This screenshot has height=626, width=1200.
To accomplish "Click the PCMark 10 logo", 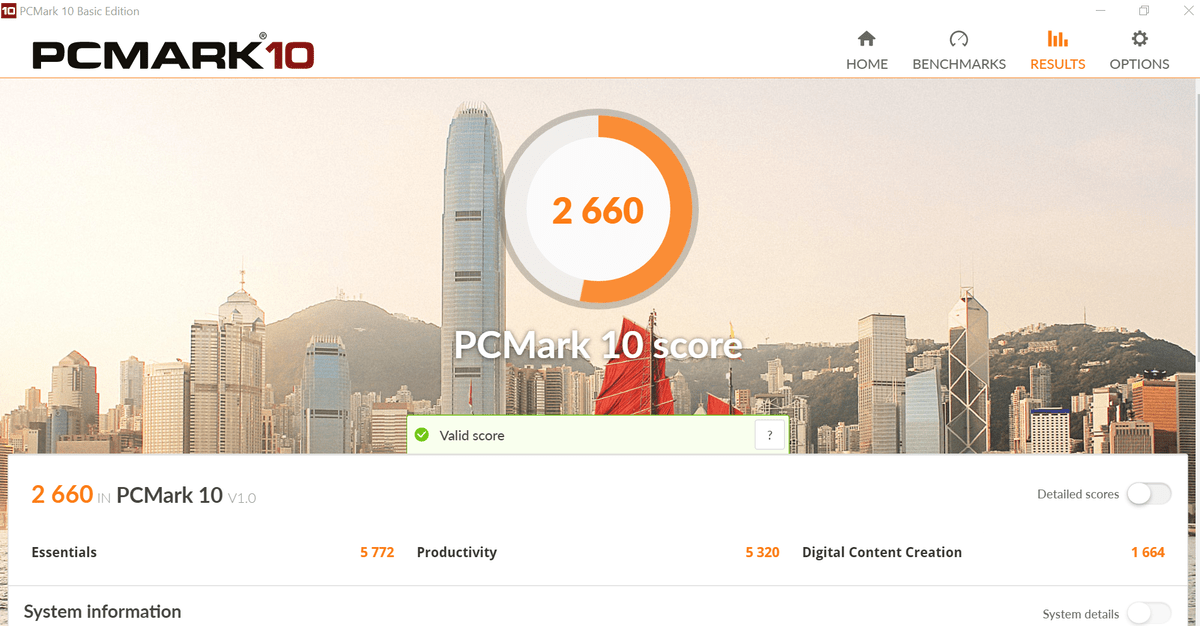I will click(173, 53).
